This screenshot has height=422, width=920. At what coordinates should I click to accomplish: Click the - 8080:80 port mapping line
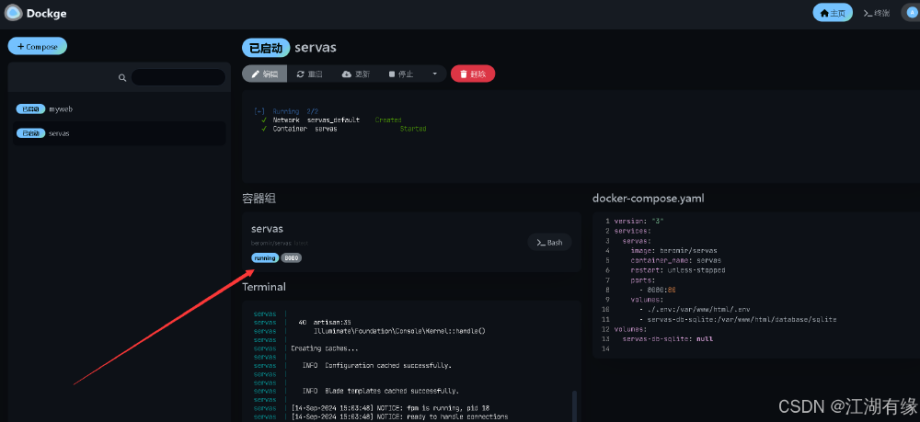point(658,290)
